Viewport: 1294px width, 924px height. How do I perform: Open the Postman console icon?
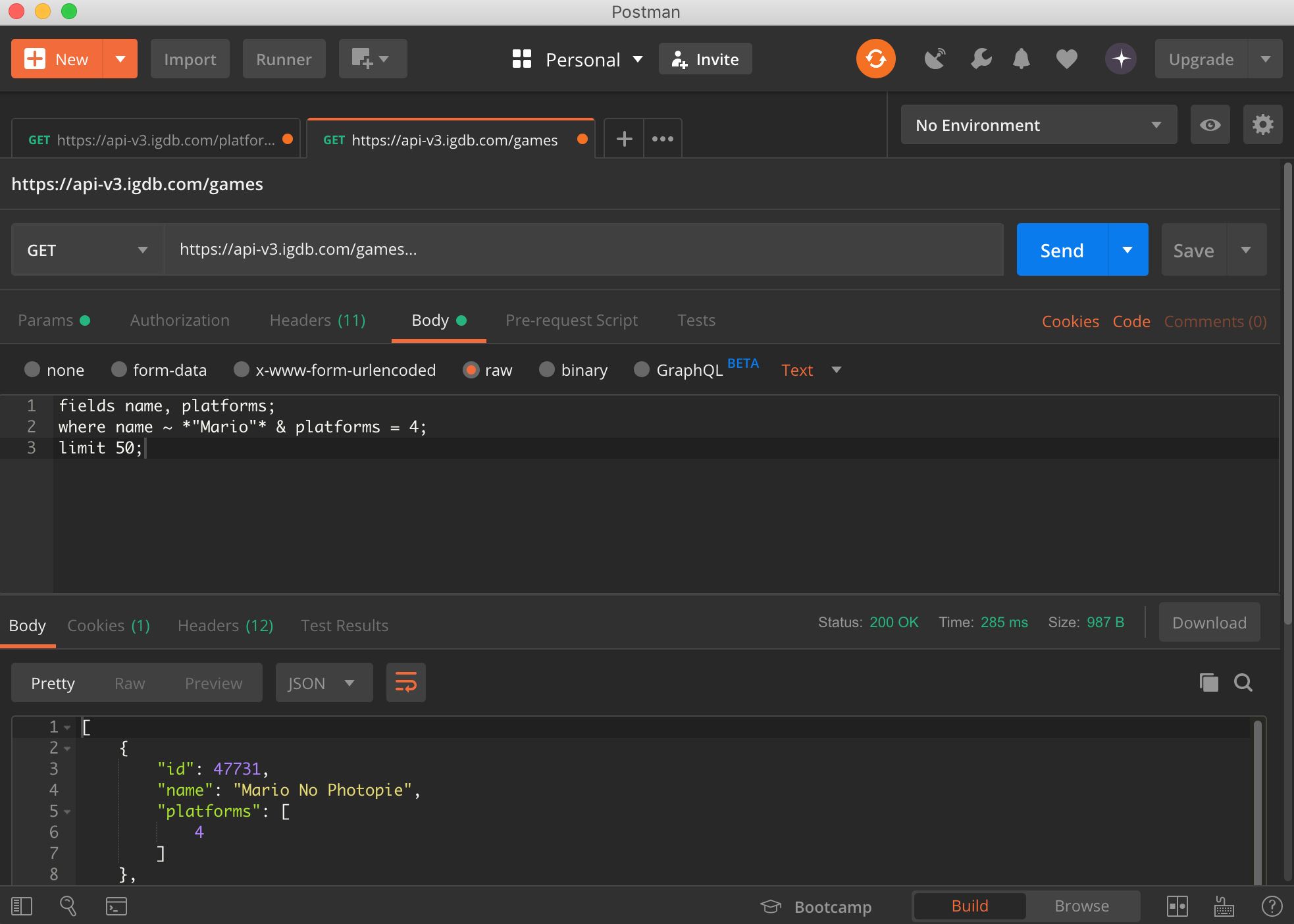116,906
